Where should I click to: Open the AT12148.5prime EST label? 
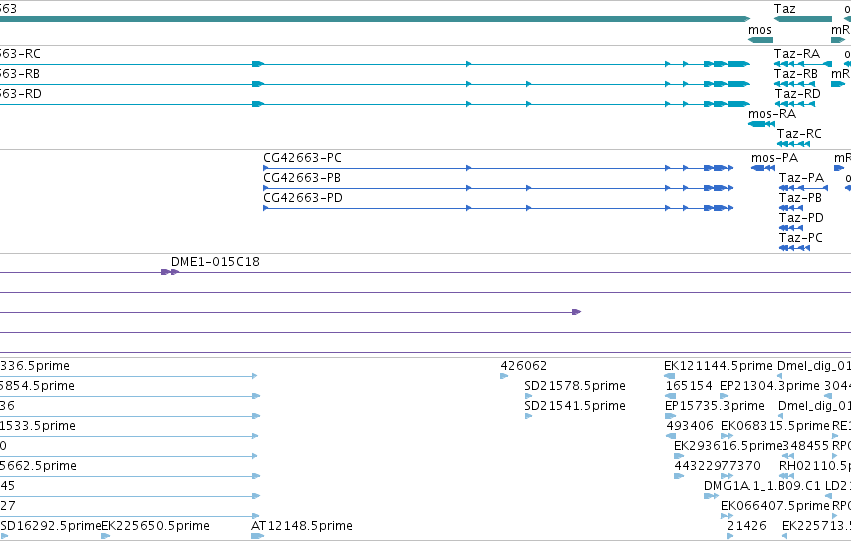[302, 526]
